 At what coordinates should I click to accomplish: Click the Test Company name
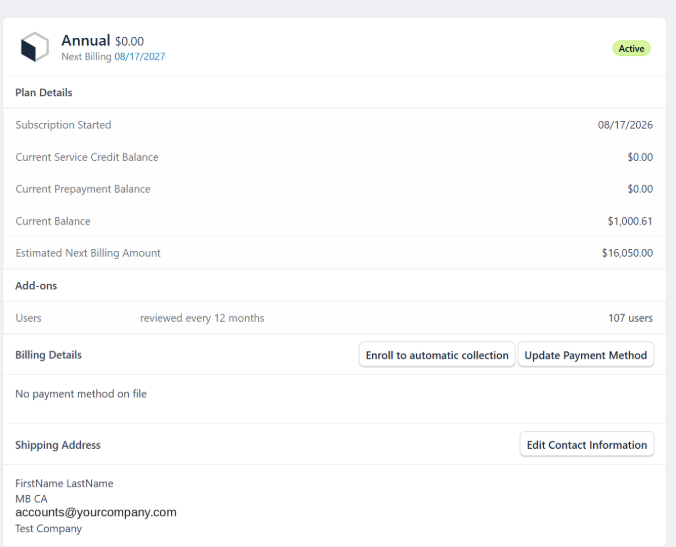coord(49,528)
